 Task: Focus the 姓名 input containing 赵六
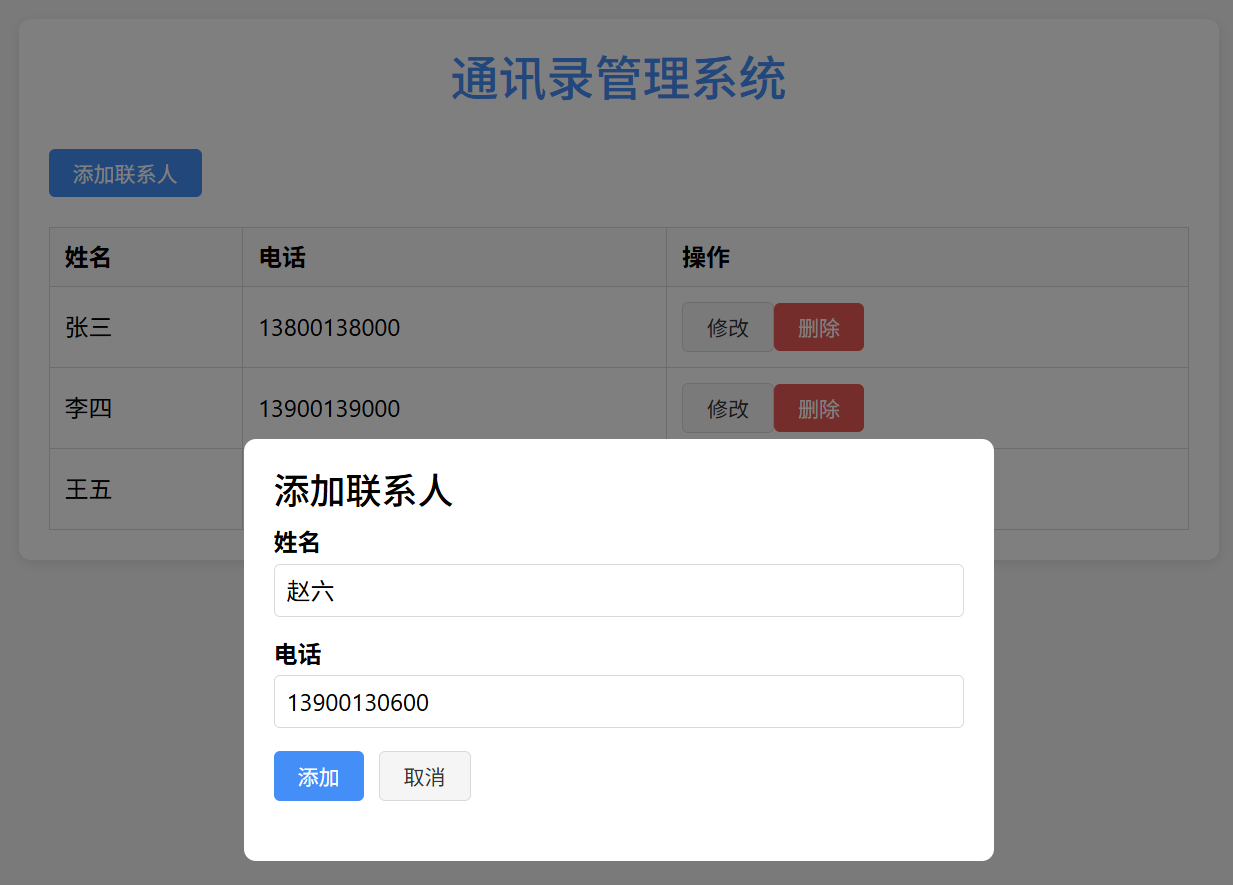[619, 590]
